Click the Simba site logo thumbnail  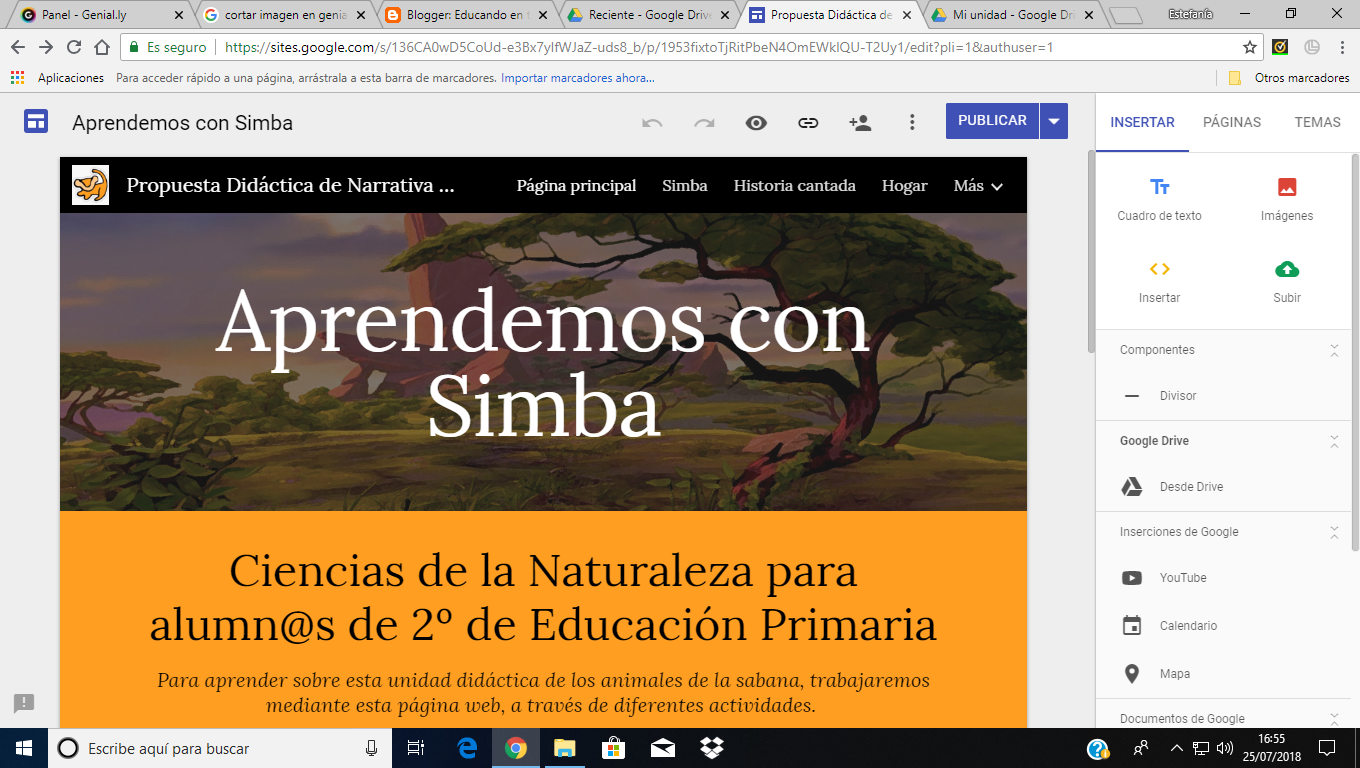click(90, 185)
